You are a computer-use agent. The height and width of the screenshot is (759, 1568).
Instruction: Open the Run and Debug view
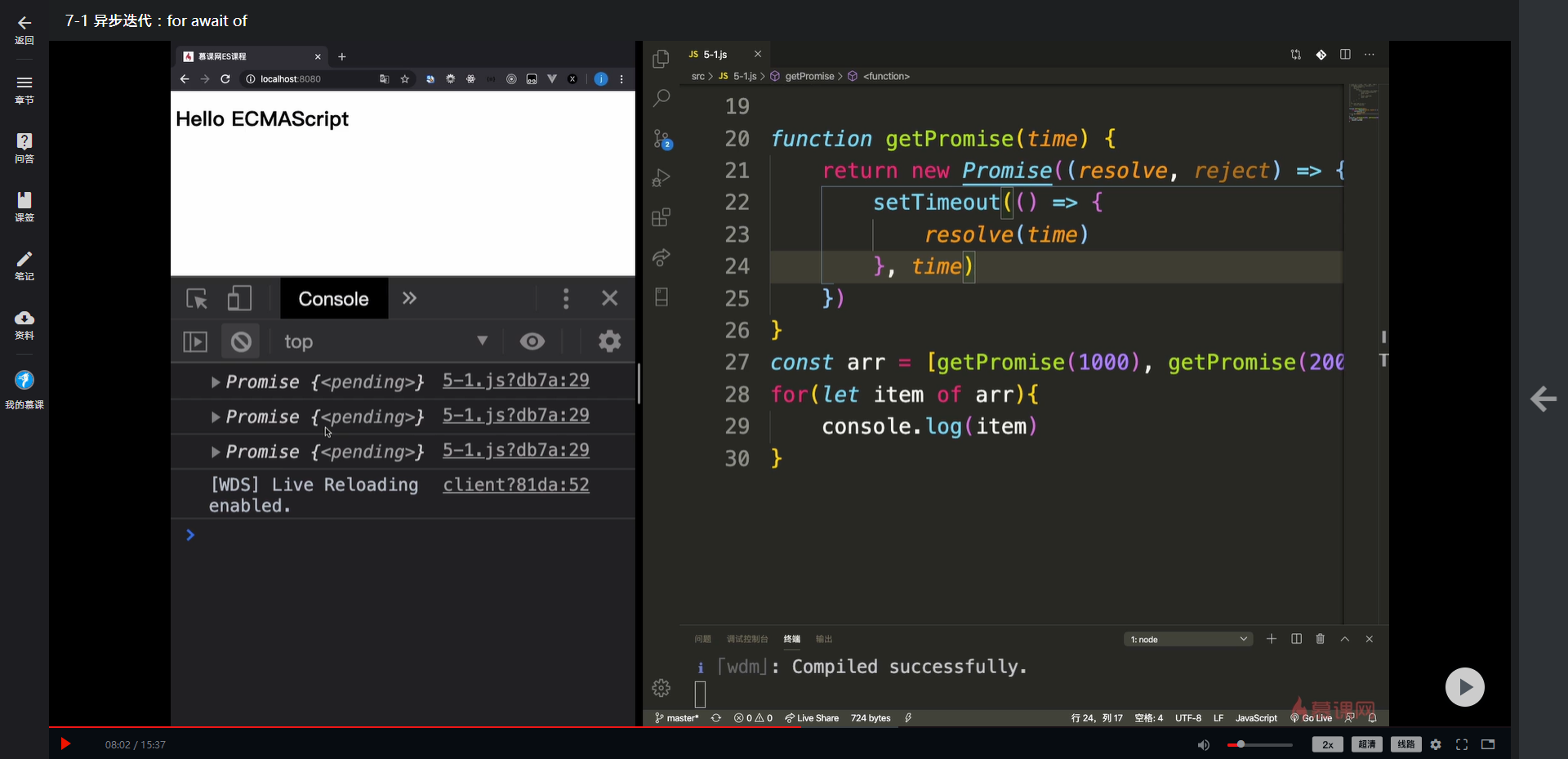tap(661, 178)
